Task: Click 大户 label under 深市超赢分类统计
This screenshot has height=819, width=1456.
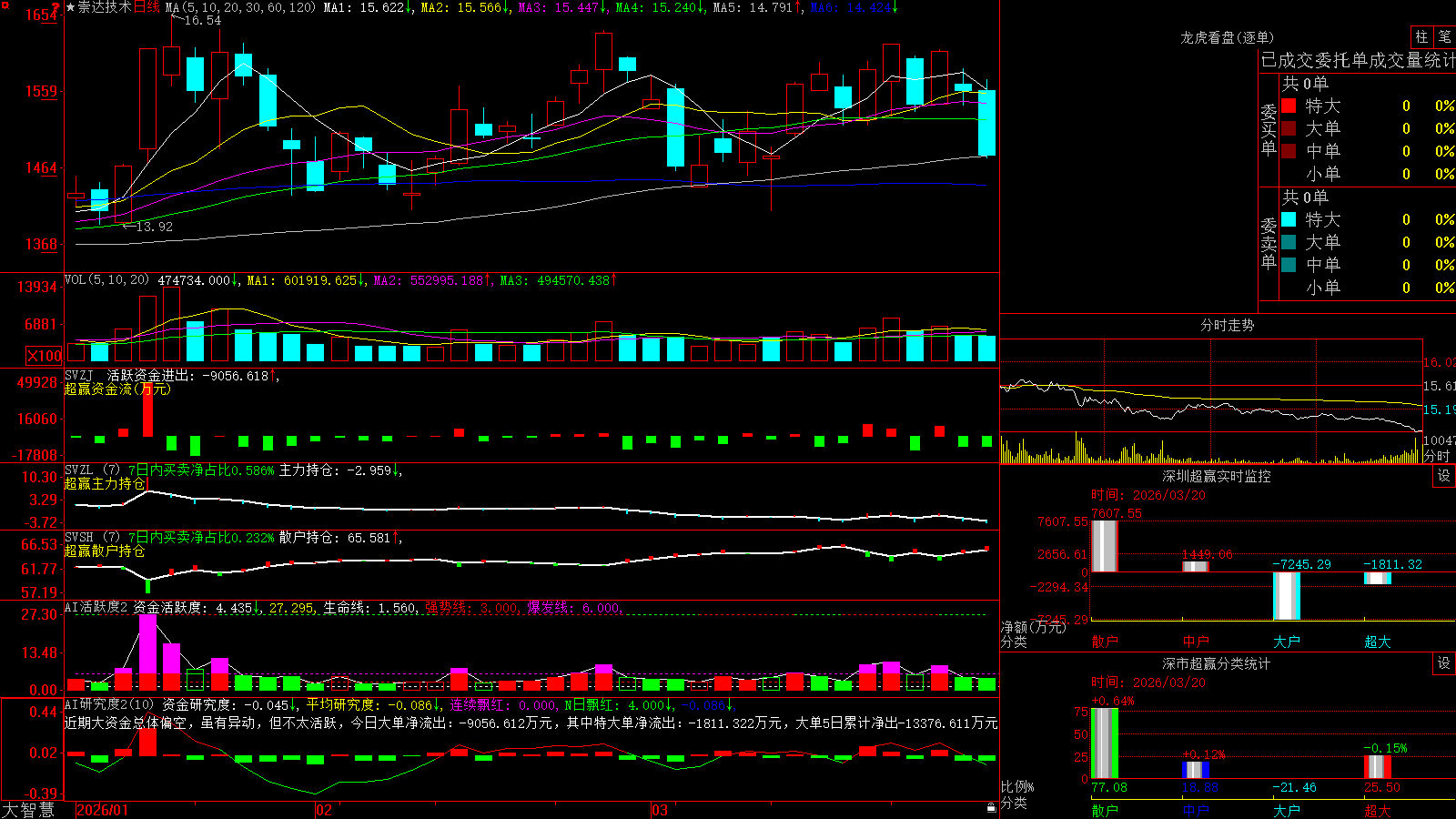Action: pyautogui.click(x=1286, y=811)
